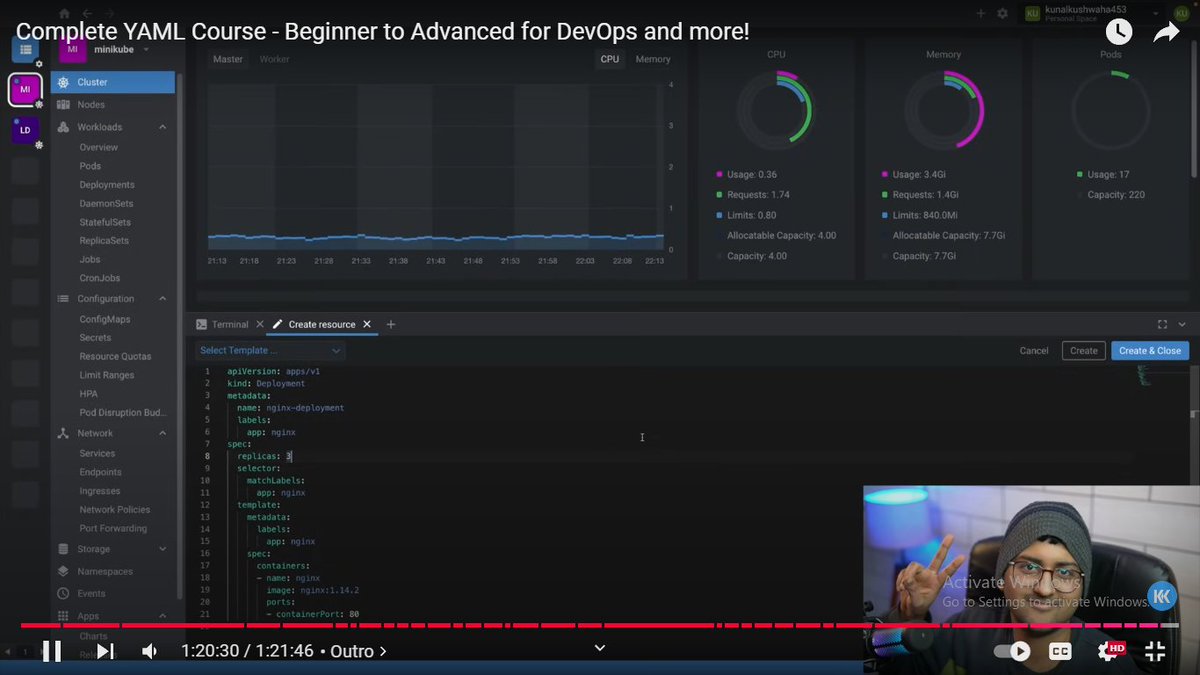Collapse the Network section
The height and width of the screenshot is (675, 1200).
(163, 433)
